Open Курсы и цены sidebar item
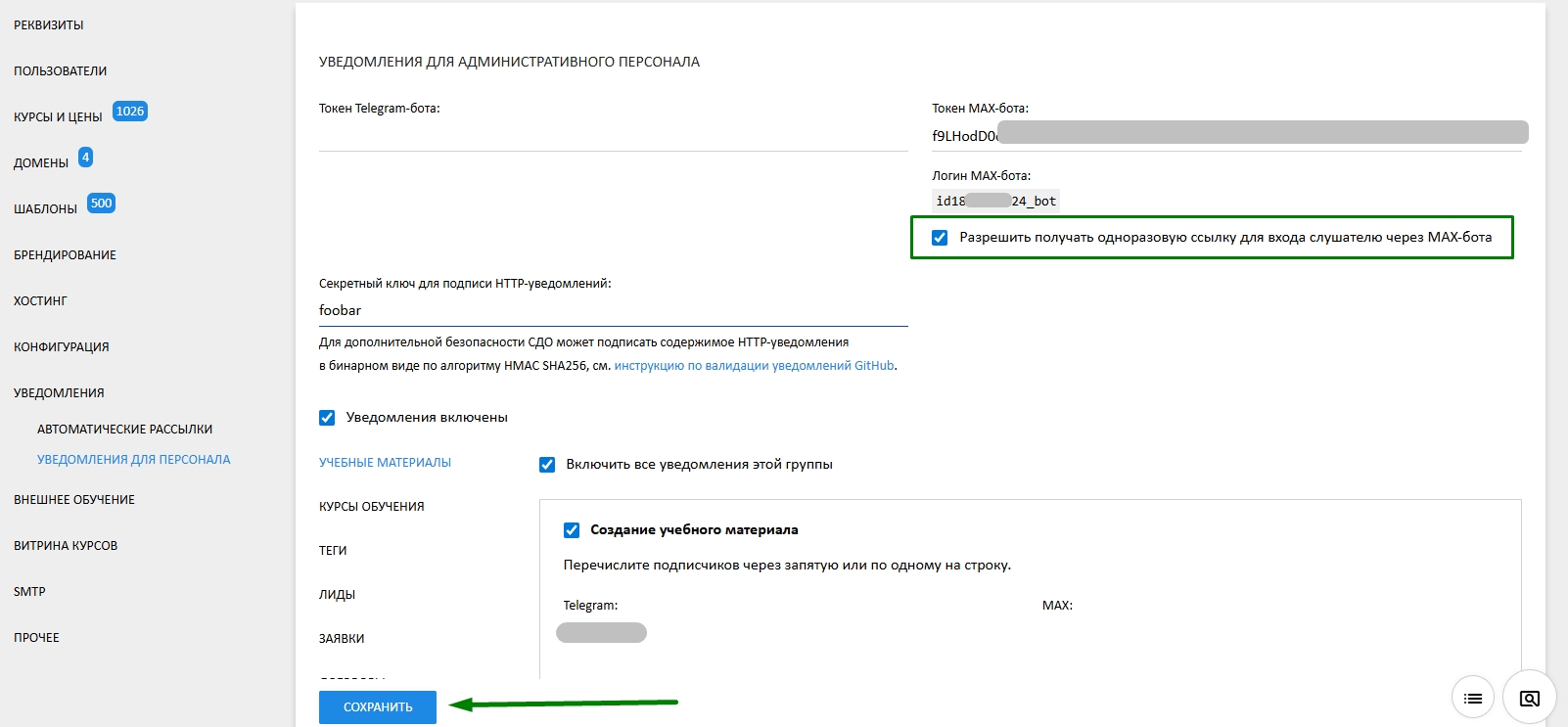This screenshot has width=1568, height=727. click(58, 117)
